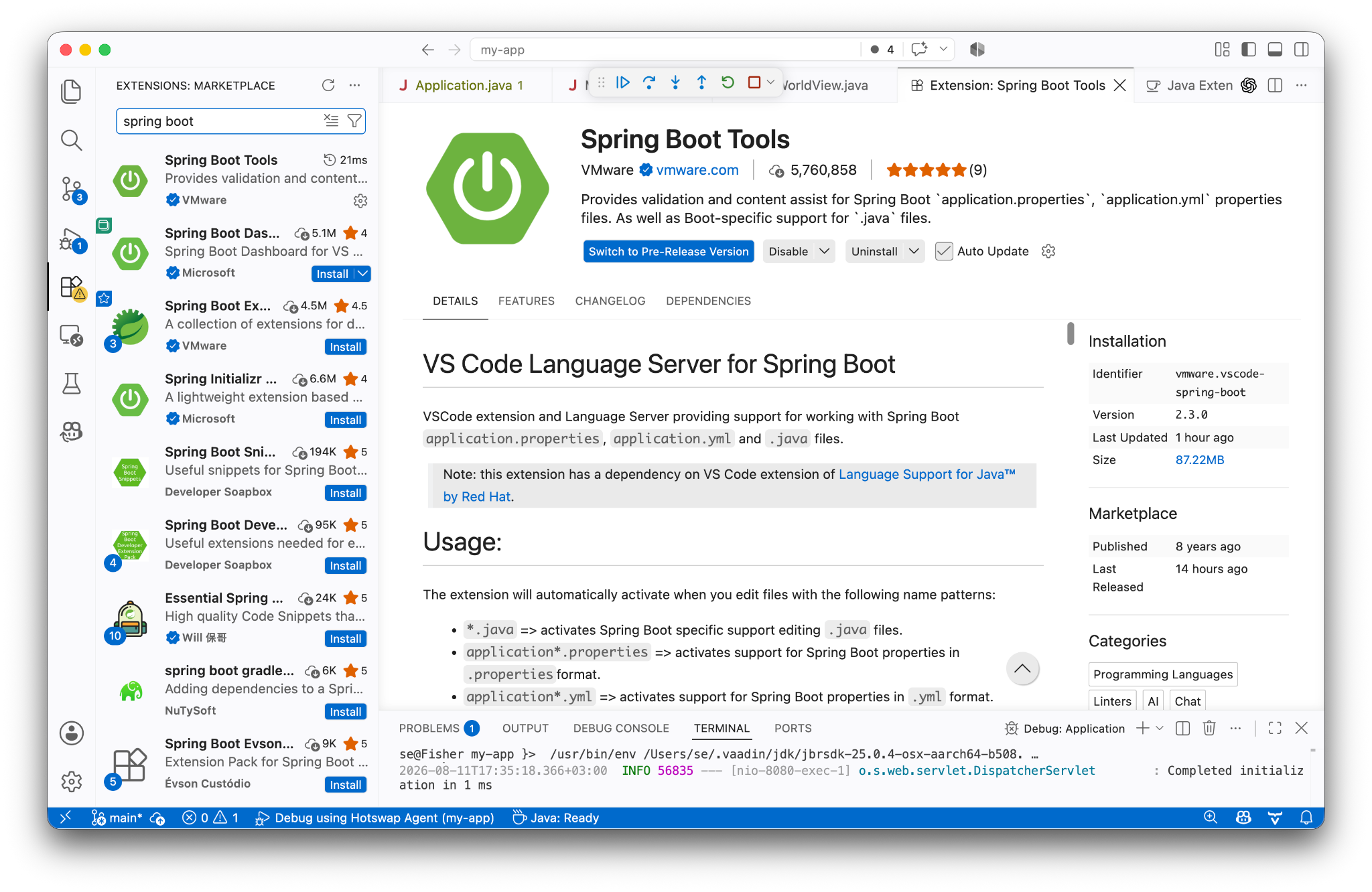Open the extensions filter menu
The image size is (1372, 892).
click(x=354, y=121)
